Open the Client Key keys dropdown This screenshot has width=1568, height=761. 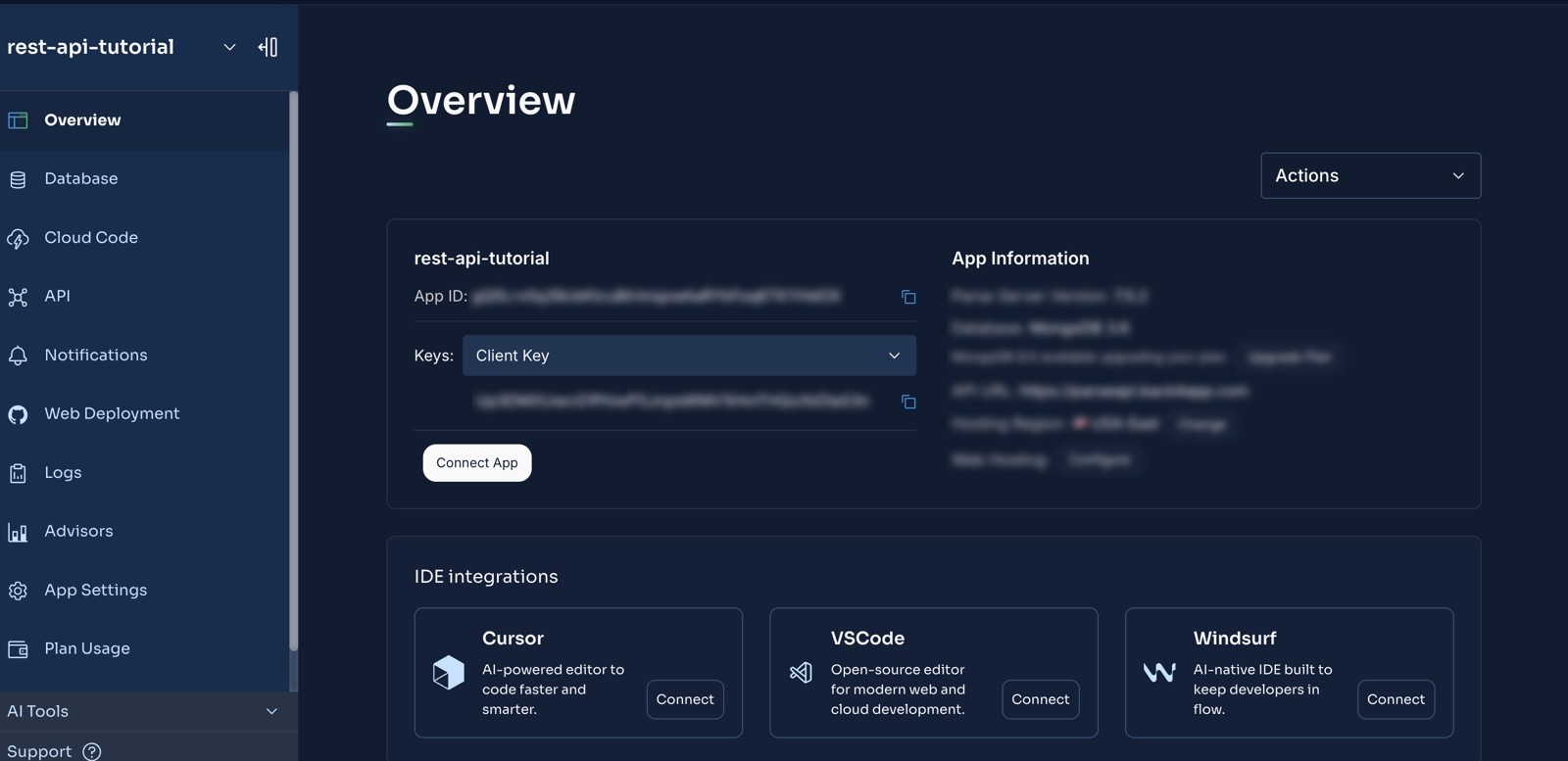[689, 356]
